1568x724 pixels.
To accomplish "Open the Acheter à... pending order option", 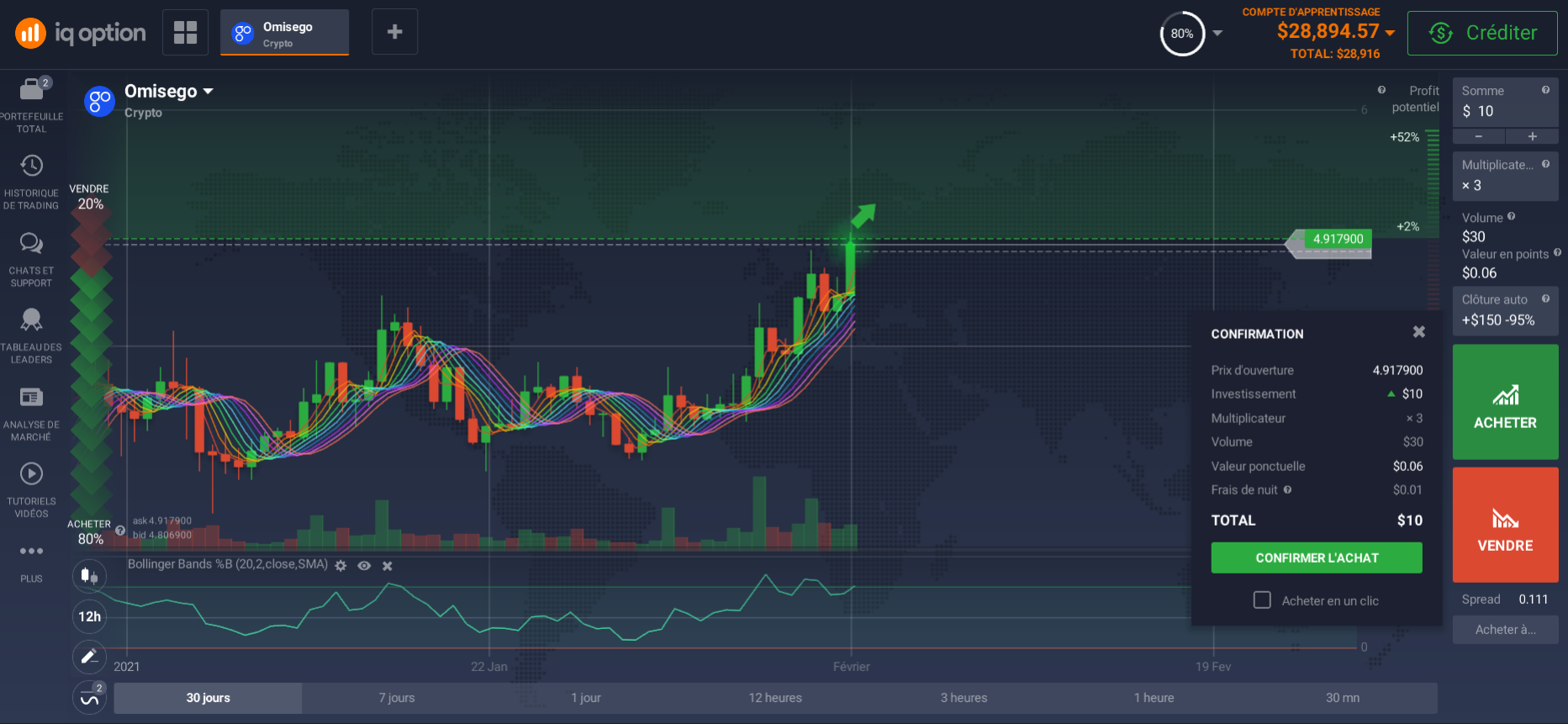I will click(x=1505, y=629).
